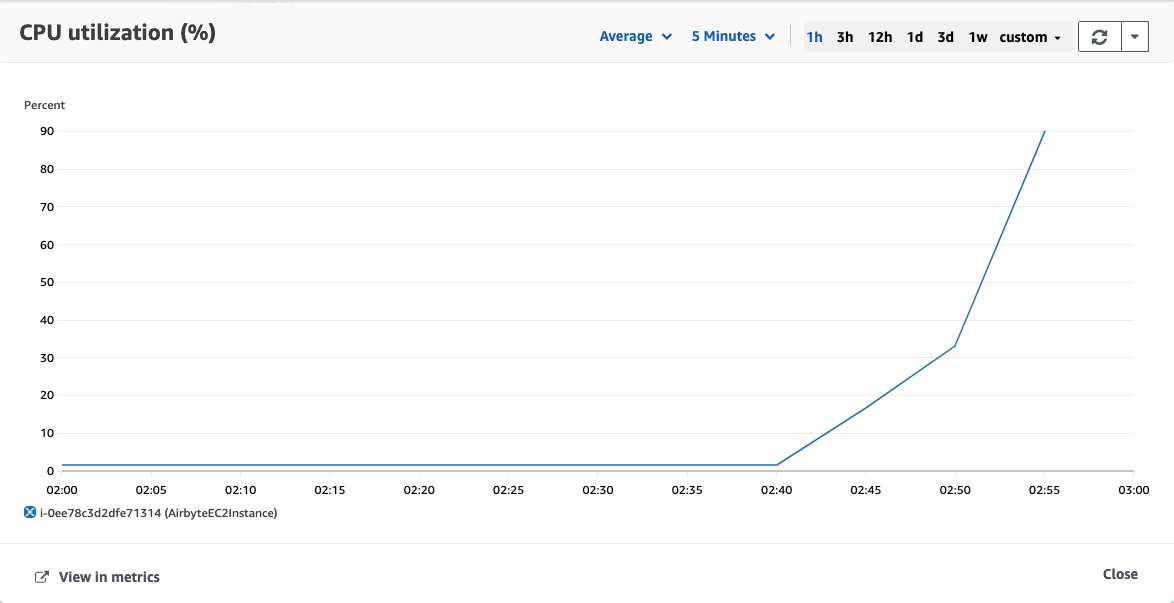Choose the 3d time range
Viewport: 1174px width, 603px height.
pyautogui.click(x=946, y=37)
